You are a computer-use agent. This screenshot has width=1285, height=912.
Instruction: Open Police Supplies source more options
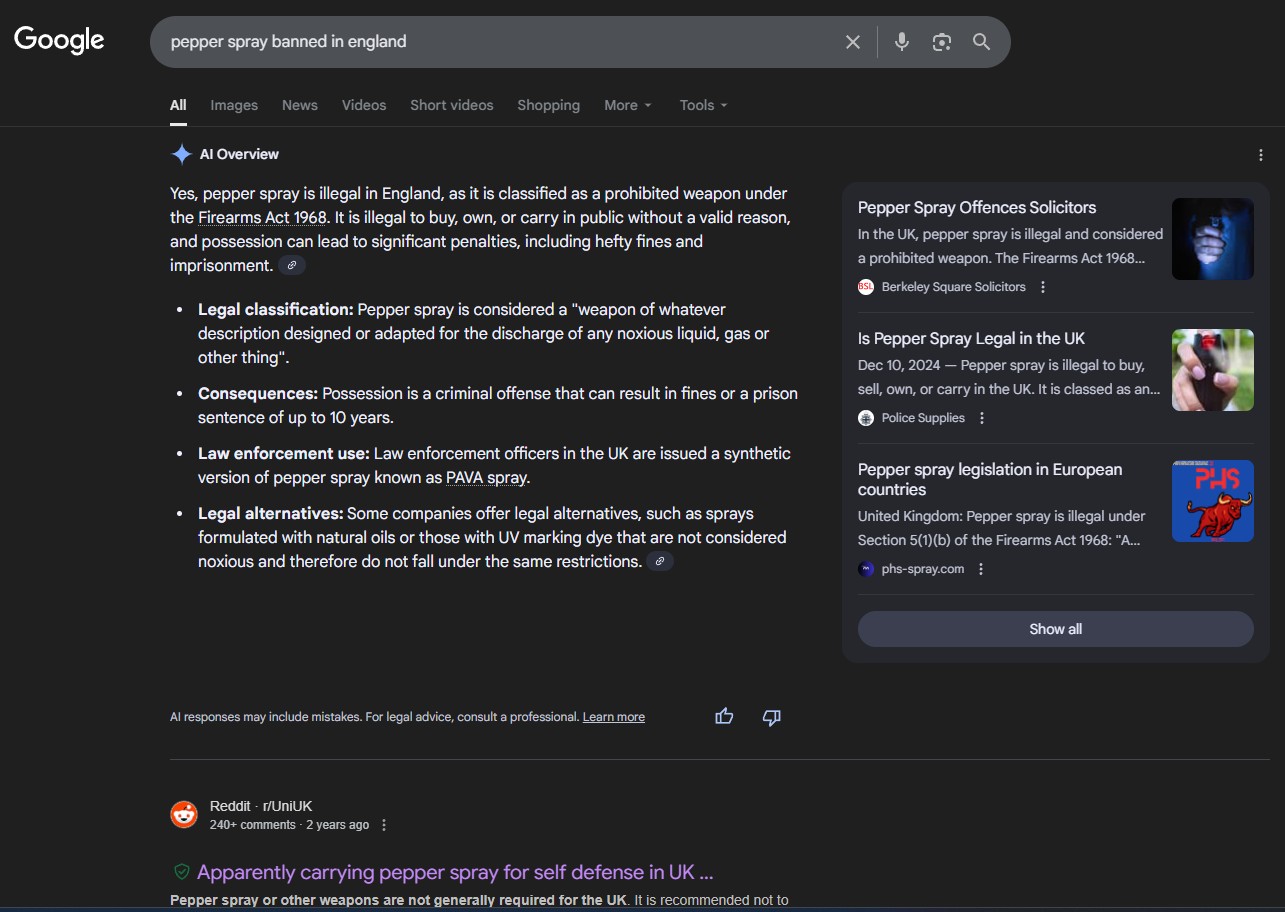[x=982, y=418]
